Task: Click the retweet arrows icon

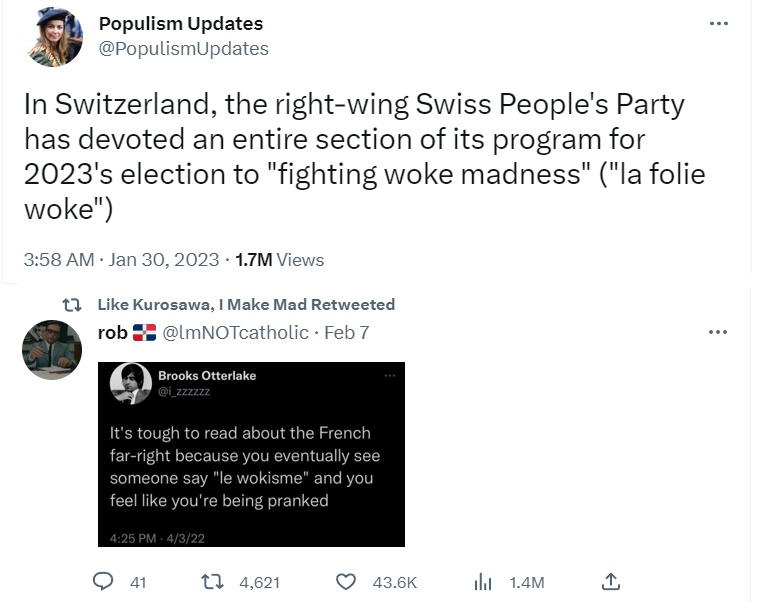Action: click(212, 582)
